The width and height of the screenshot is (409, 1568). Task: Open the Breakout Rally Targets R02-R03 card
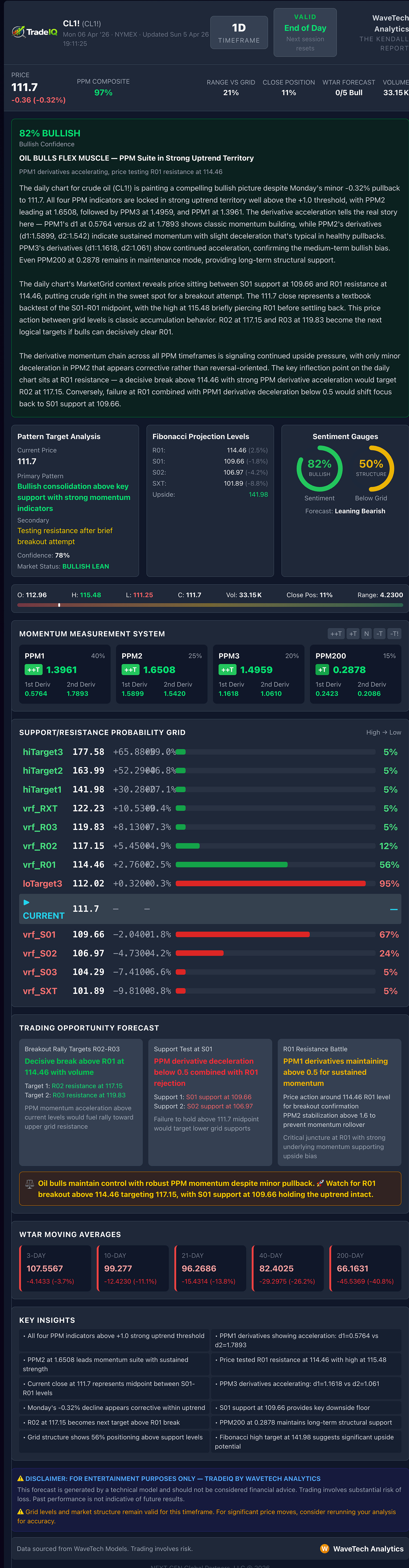81,1102
